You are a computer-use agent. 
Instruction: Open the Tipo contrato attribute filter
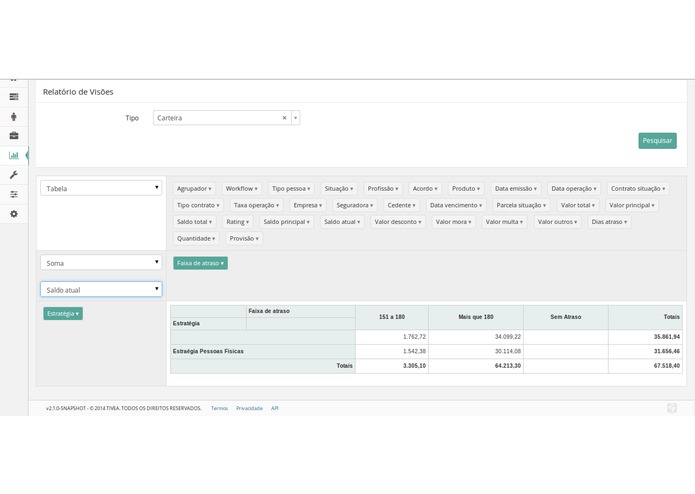tap(198, 205)
